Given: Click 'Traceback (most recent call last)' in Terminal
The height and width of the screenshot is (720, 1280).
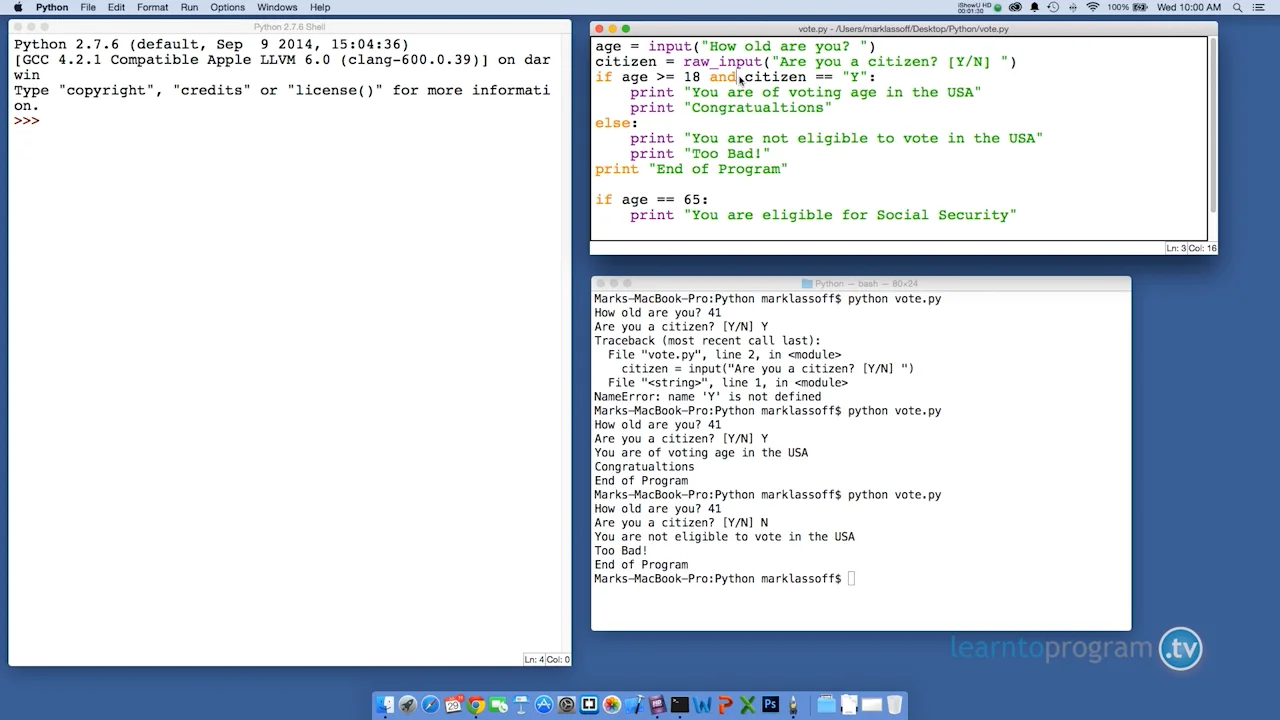Looking at the screenshot, I should (707, 341).
